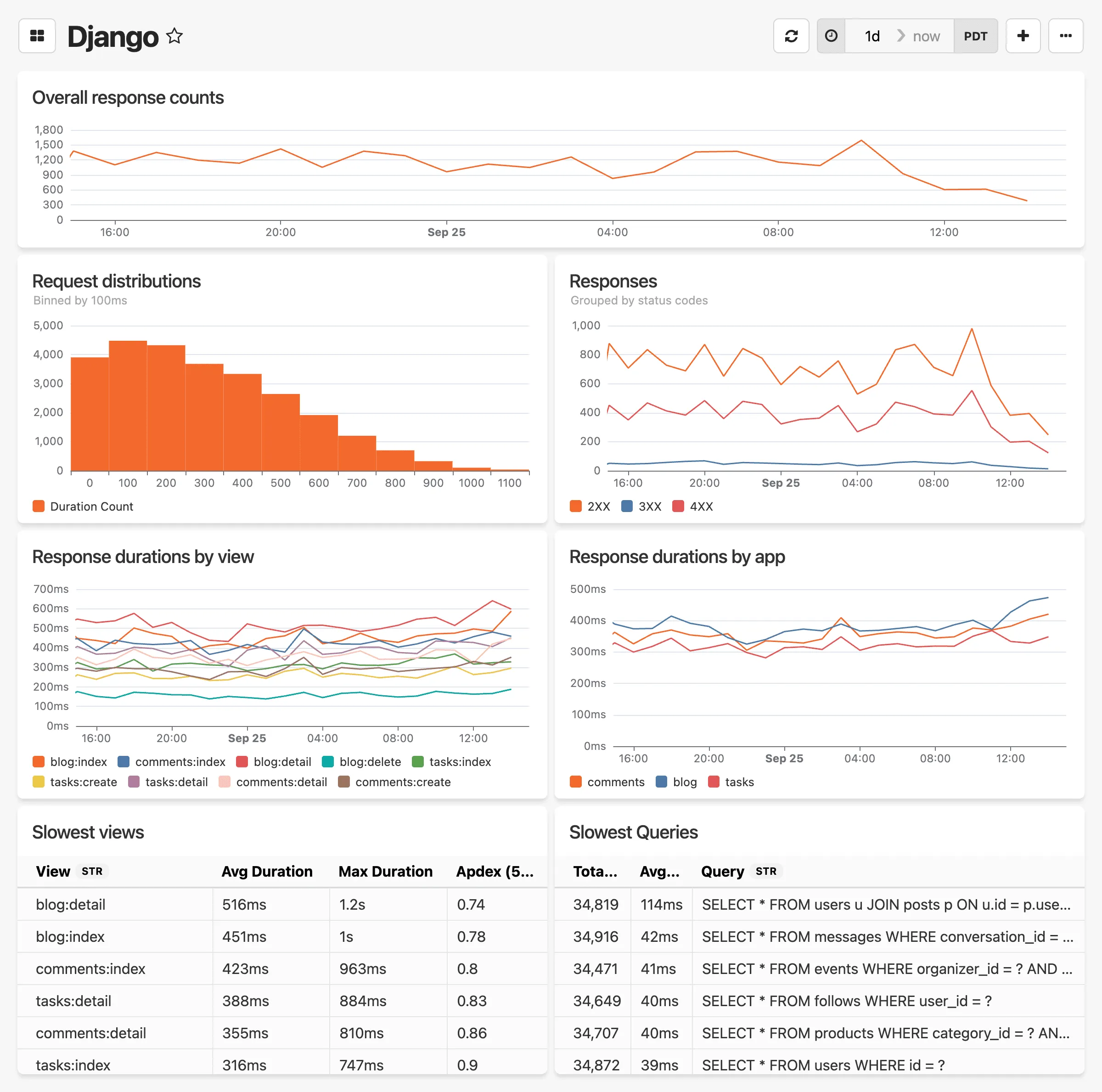
Task: Star the Django dashboard
Action: pyautogui.click(x=174, y=35)
